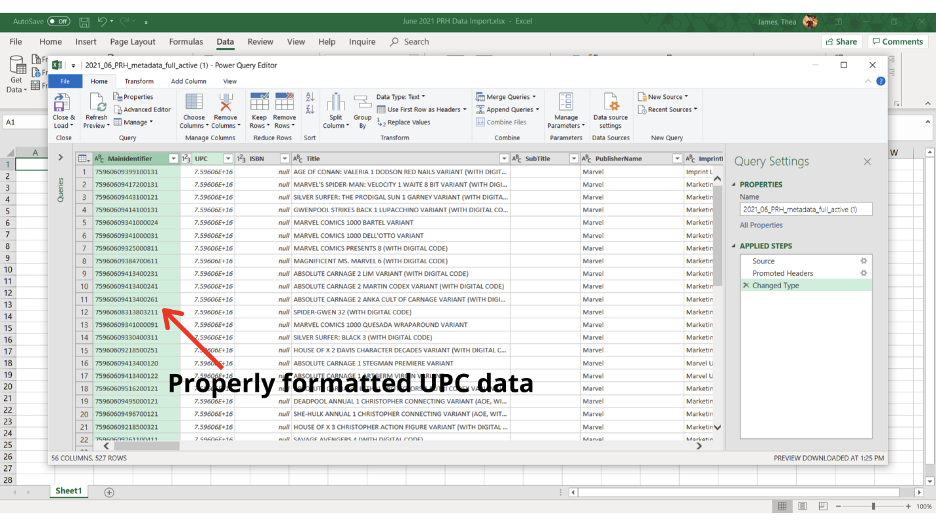
Task: Open the ISBN column filter dropdown
Action: (285, 159)
